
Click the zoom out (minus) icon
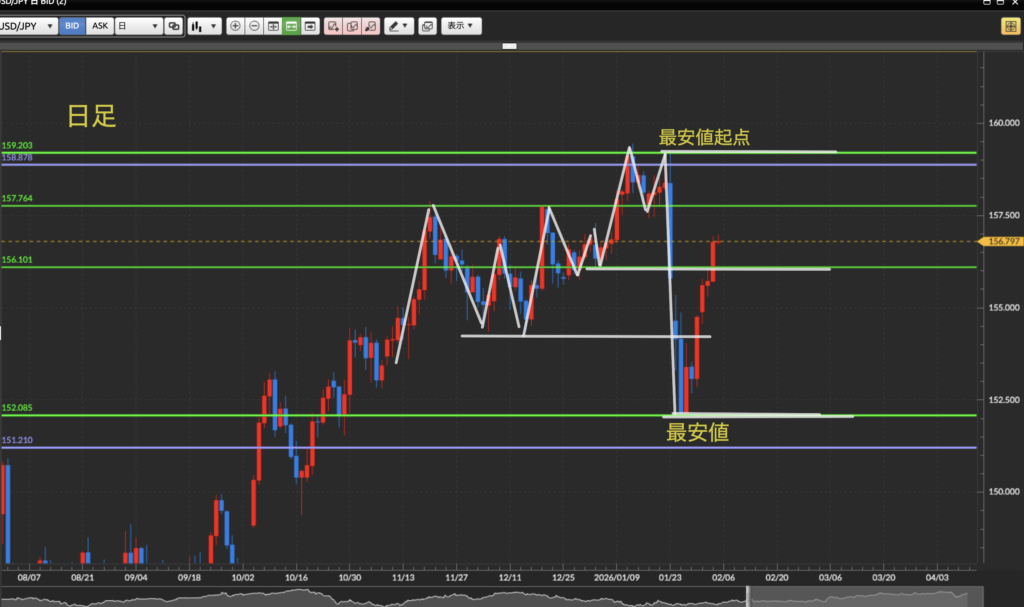254,26
